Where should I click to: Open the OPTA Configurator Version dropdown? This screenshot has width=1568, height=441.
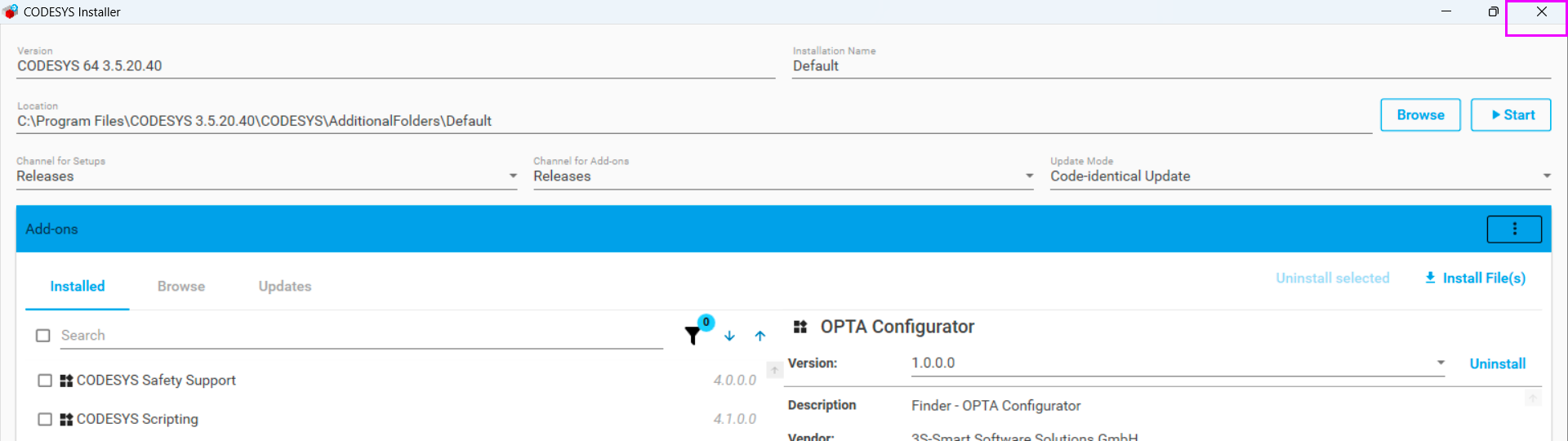tap(1178, 363)
